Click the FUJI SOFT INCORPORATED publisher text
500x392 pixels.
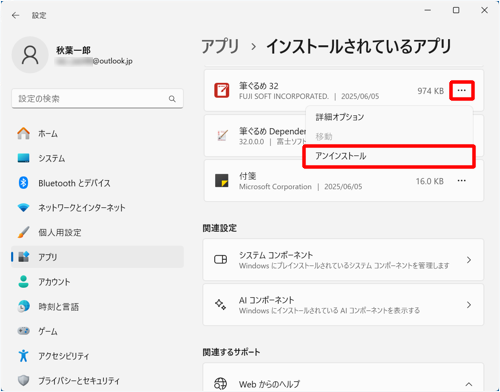(x=284, y=96)
